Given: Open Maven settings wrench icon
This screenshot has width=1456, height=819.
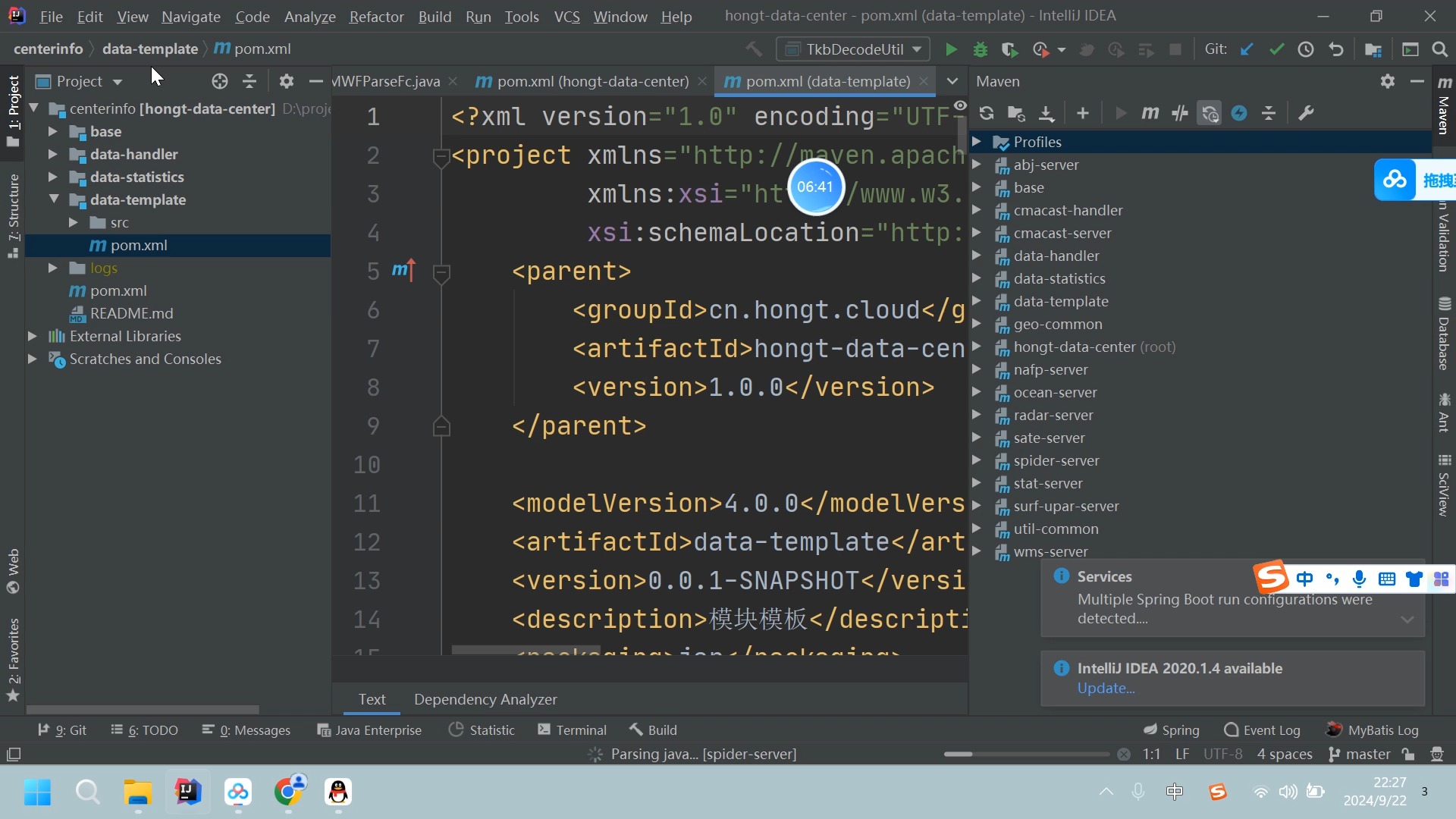Looking at the screenshot, I should (1306, 114).
